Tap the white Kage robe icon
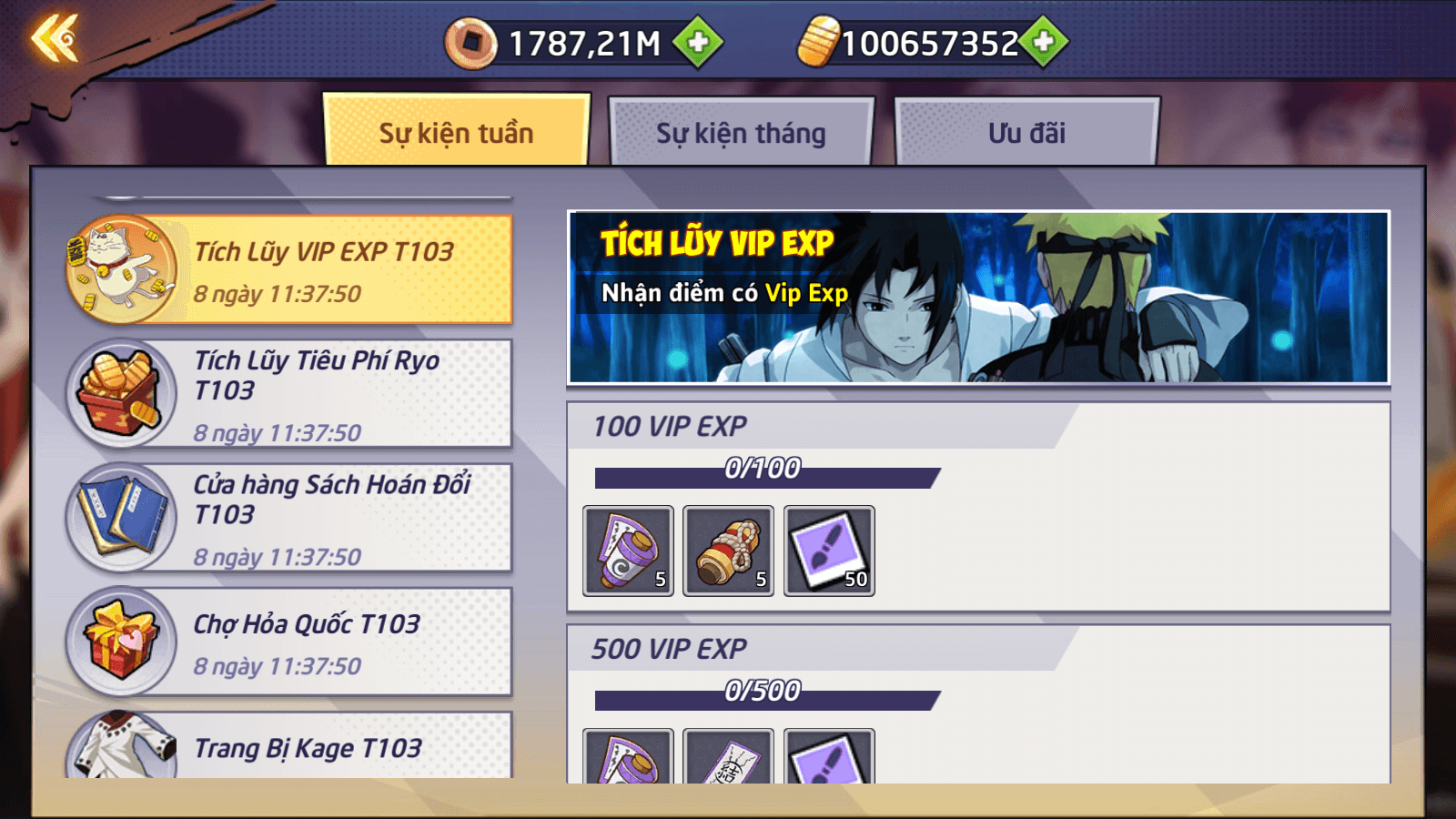Screen dimensions: 1456x819 point(121,744)
